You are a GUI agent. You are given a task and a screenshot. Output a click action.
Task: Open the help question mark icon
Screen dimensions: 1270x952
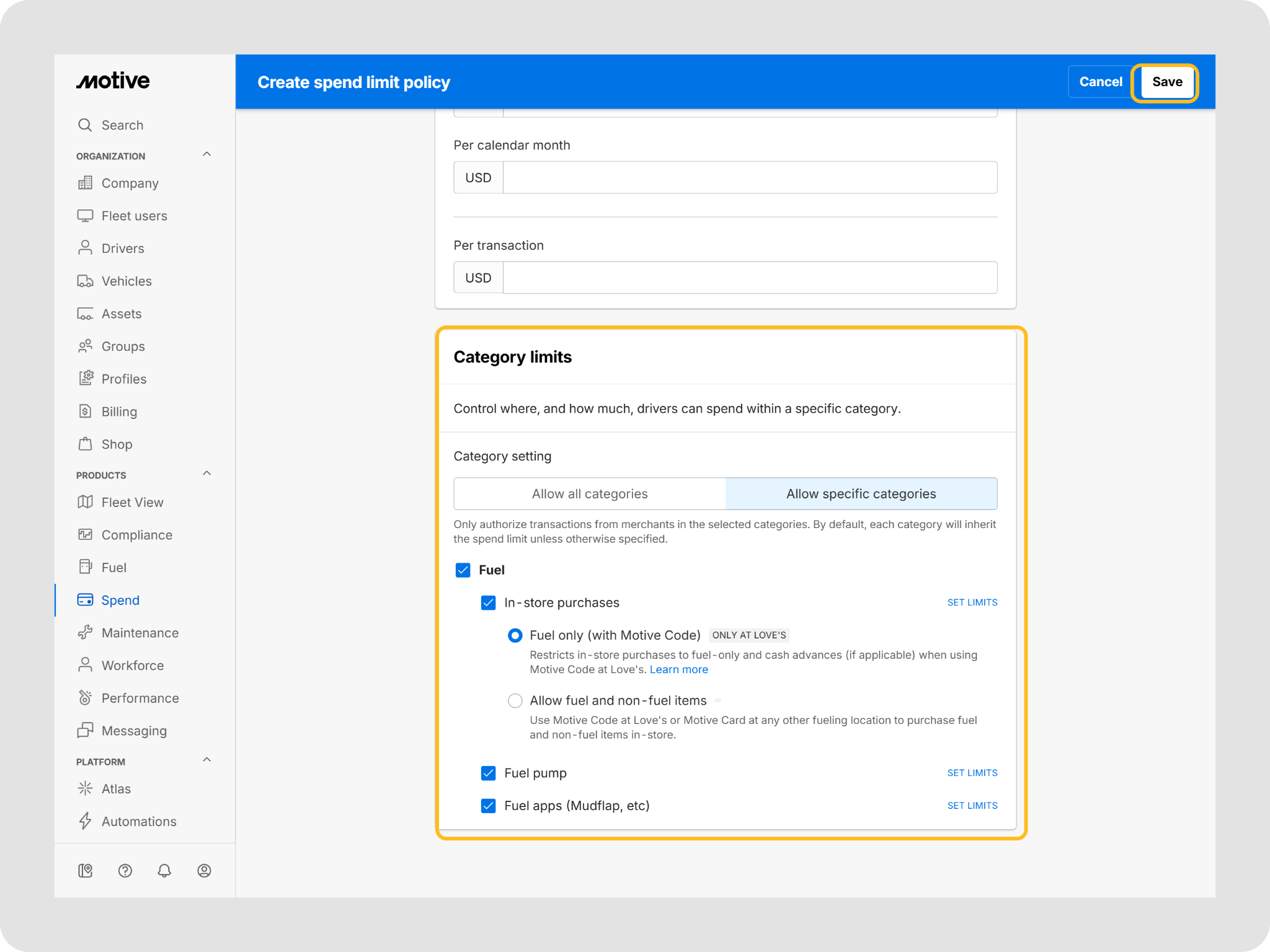click(125, 871)
